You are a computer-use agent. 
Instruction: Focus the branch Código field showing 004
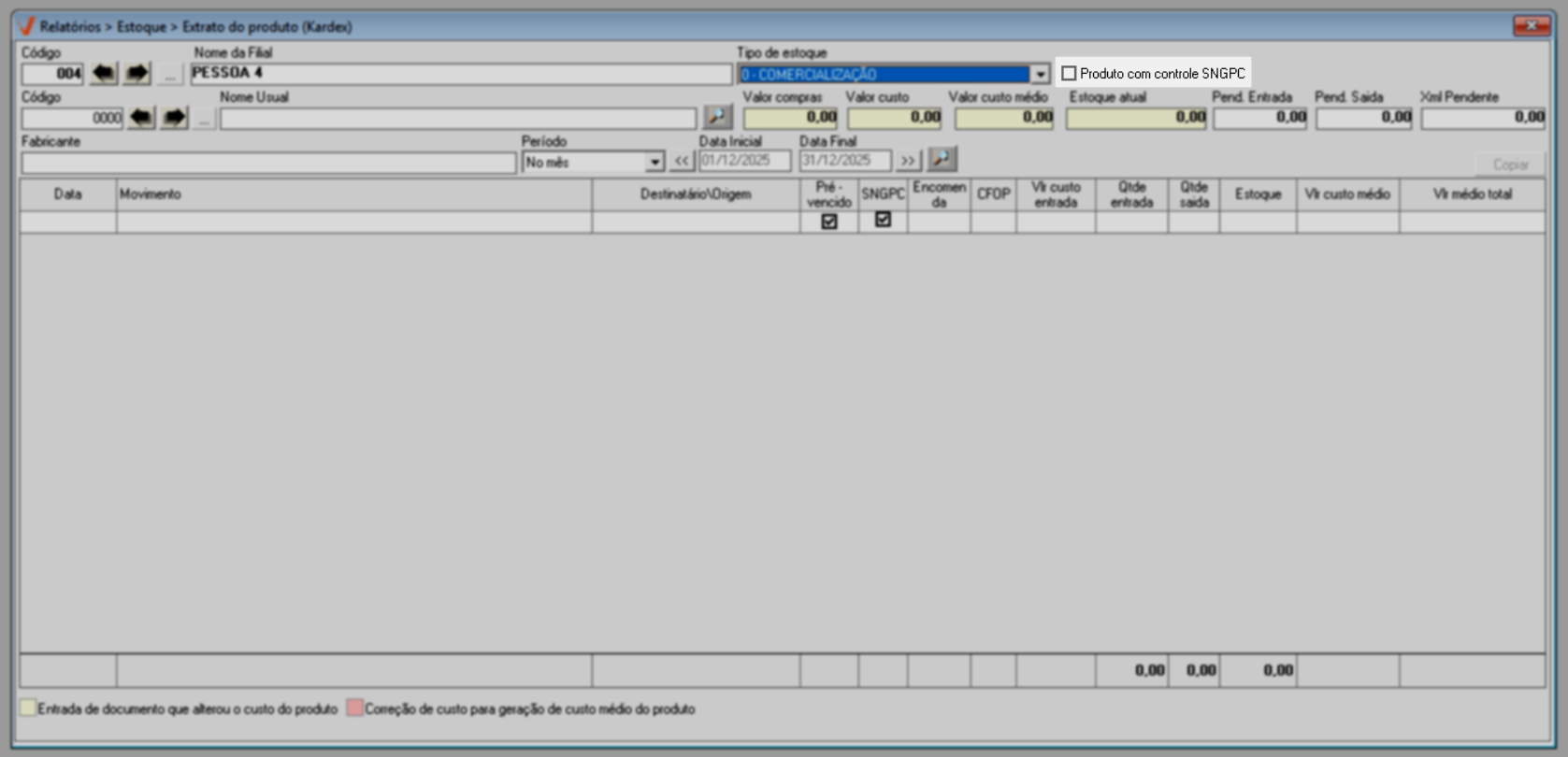click(x=53, y=74)
